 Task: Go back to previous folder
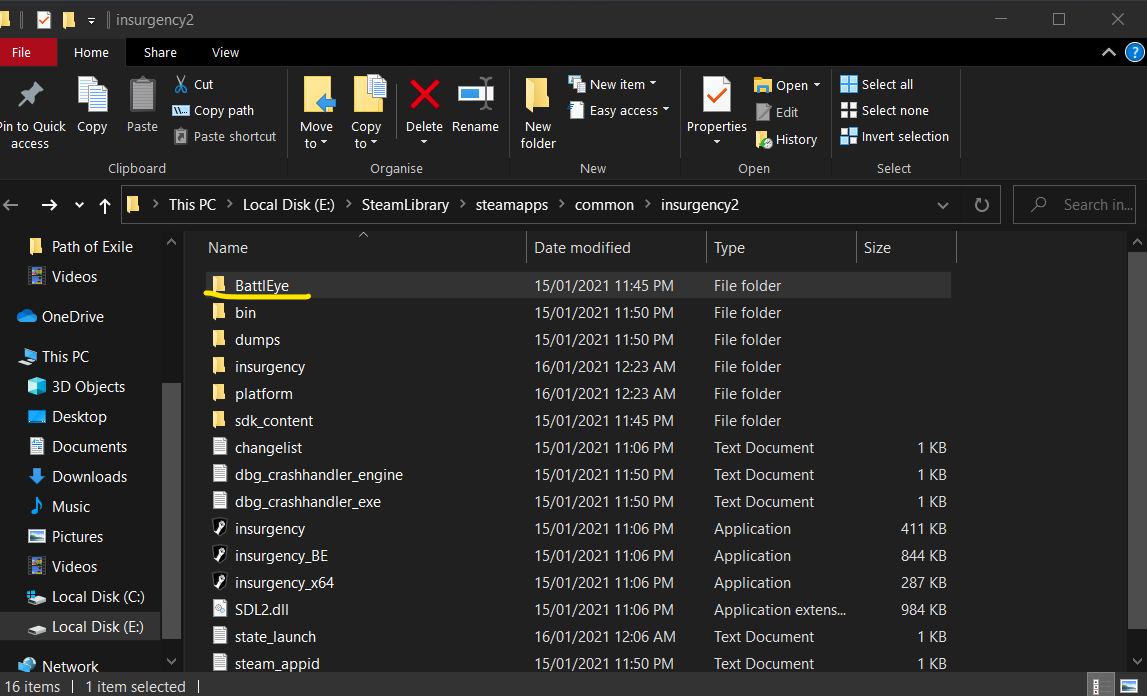coord(11,205)
